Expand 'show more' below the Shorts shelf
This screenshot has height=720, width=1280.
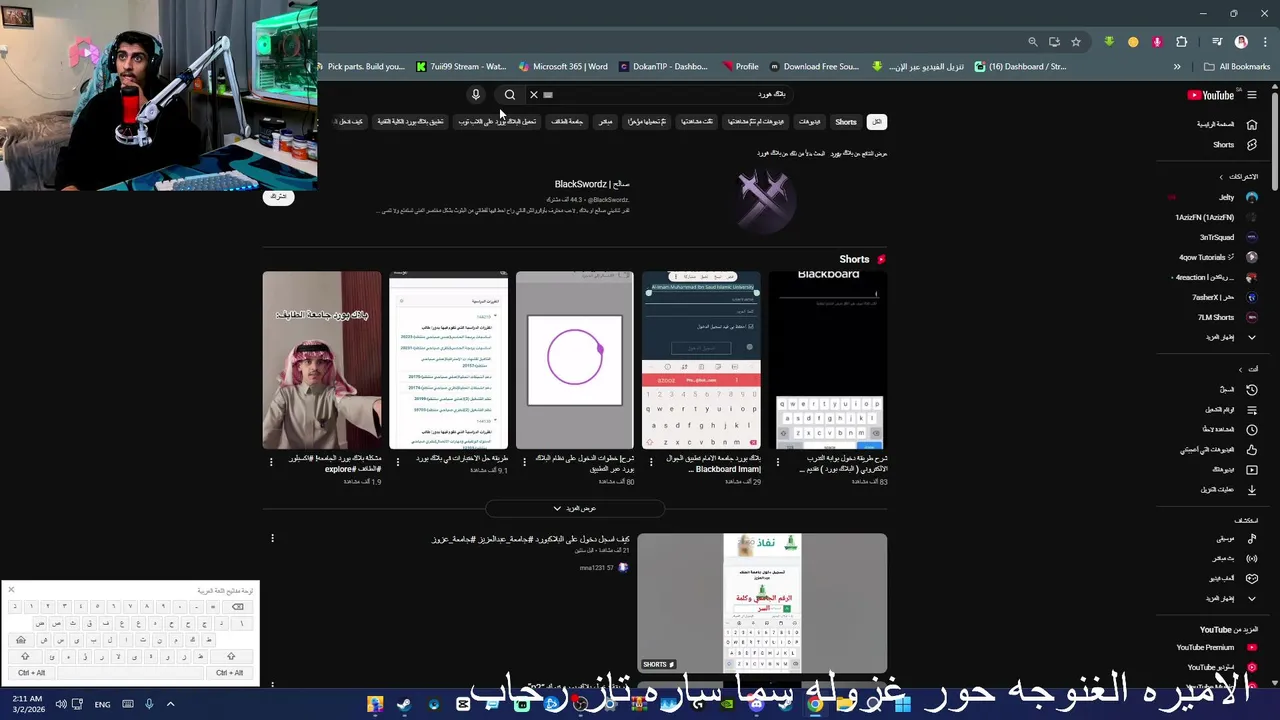pyautogui.click(x=575, y=508)
